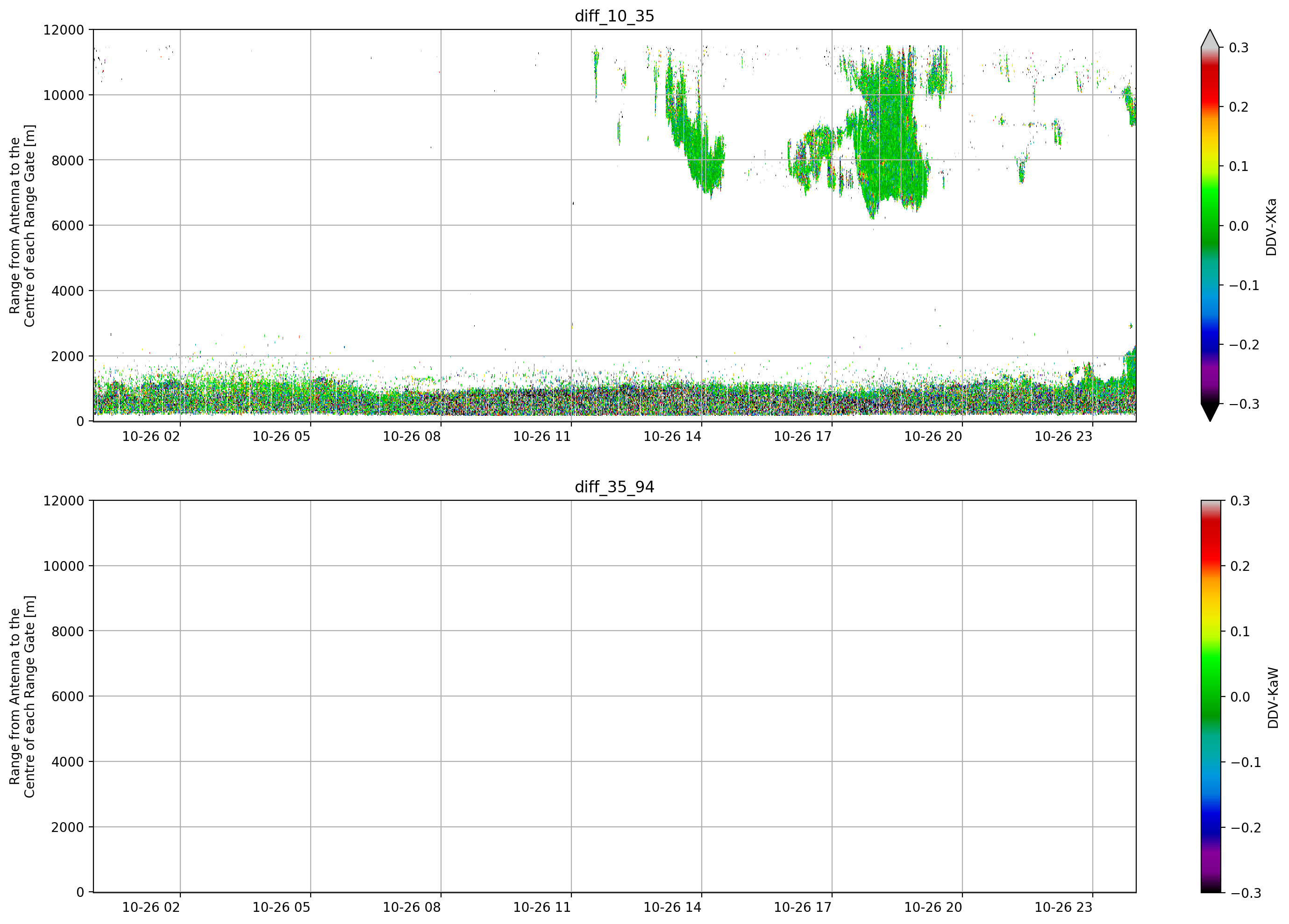Click the 10-26 20 x-tick under diff_35_94
Screen dimensions: 1289x924
point(933,908)
